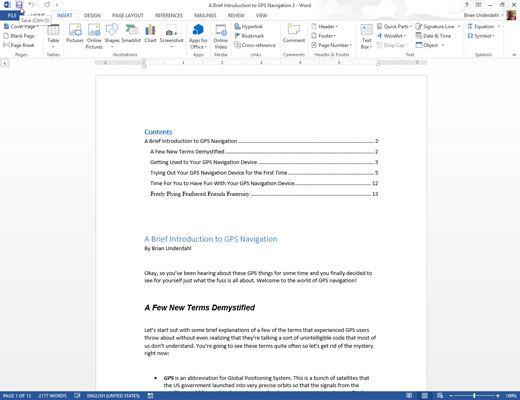The image size is (520, 400).
Task: Open the Screenshot tool
Action: pyautogui.click(x=171, y=36)
